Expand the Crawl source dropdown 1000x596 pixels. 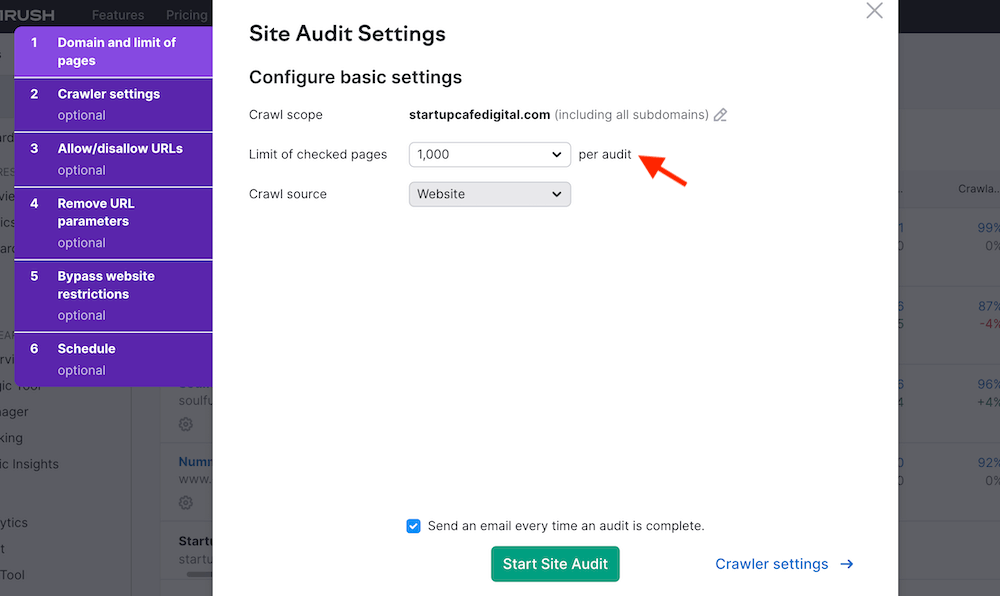point(489,194)
